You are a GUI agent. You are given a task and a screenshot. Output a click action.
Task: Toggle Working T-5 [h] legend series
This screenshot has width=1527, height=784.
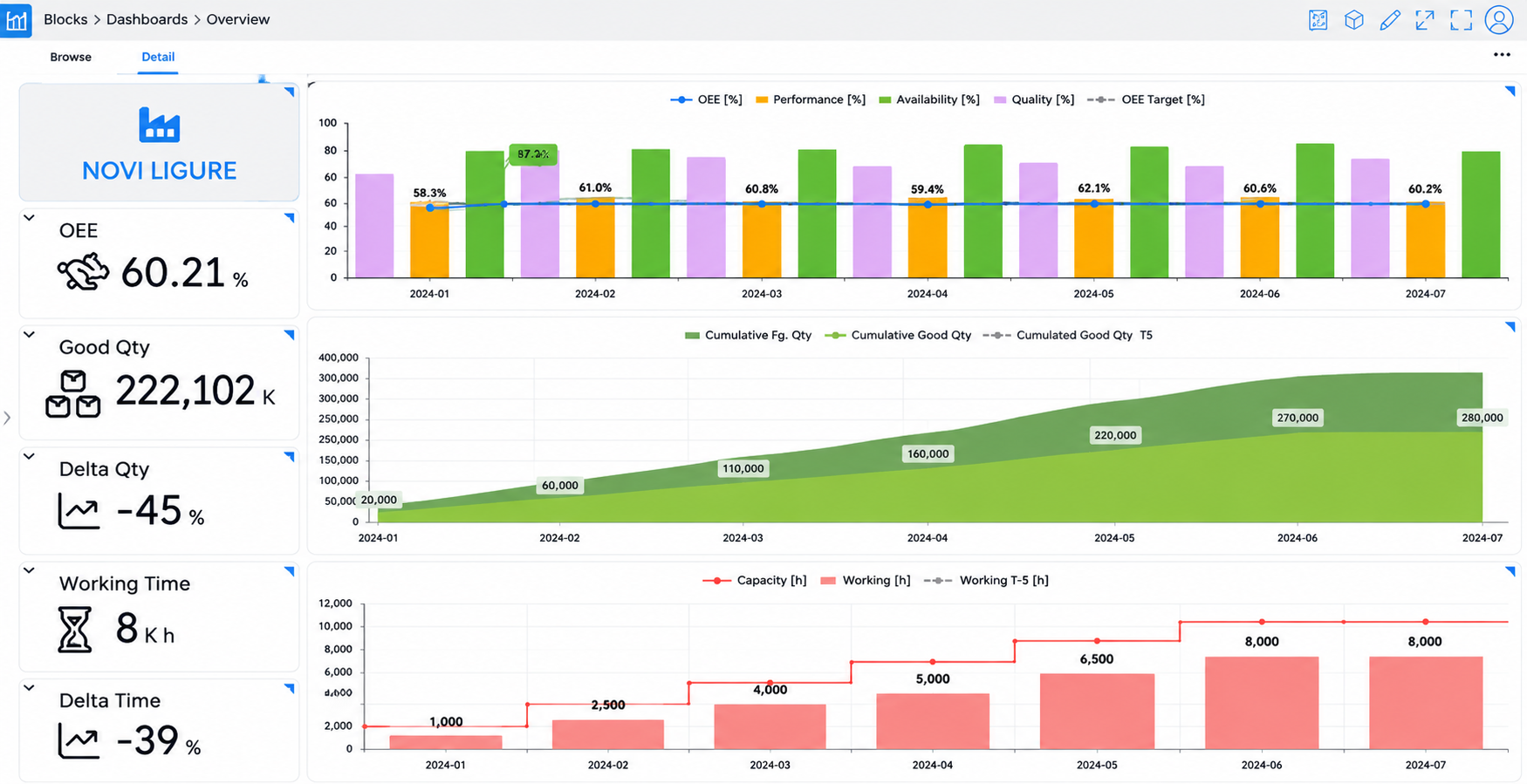tap(986, 580)
